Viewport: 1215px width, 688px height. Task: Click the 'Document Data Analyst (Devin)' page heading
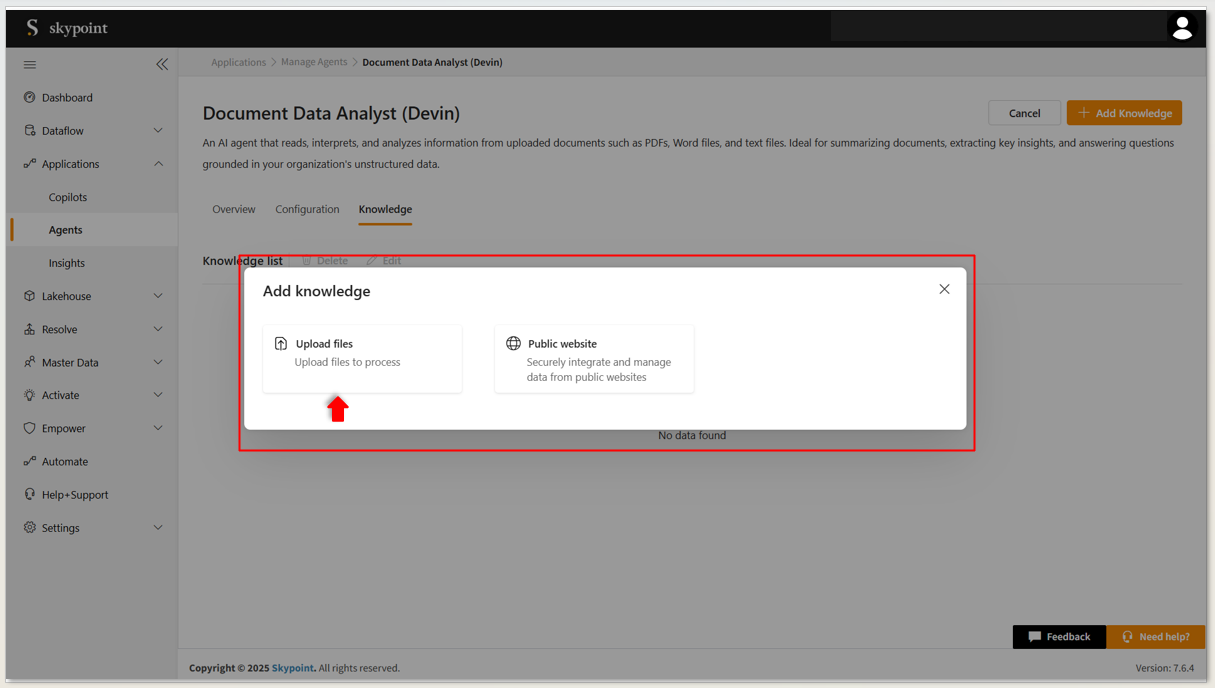coord(331,114)
